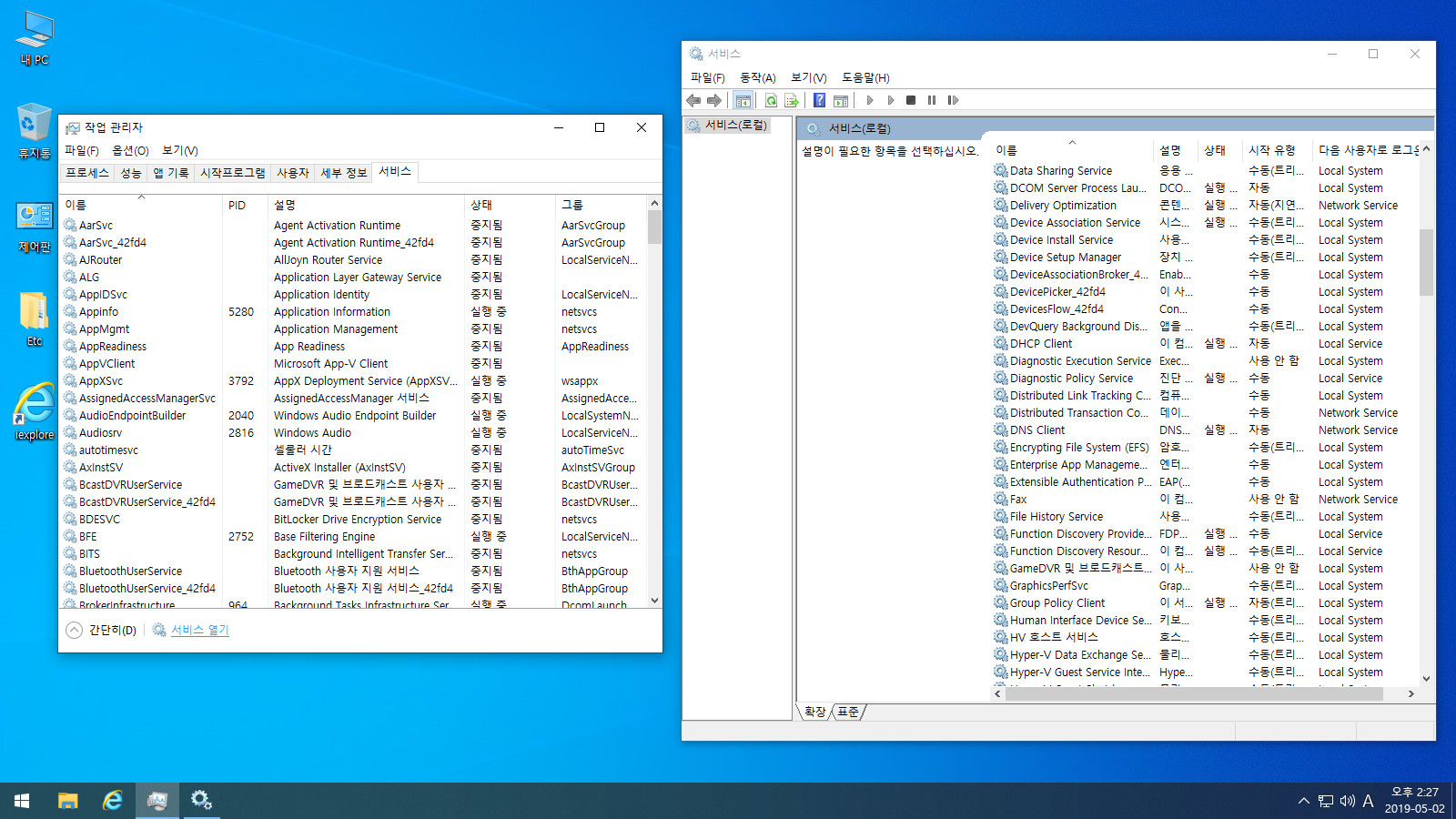This screenshot has width=1456, height=819.
Task: Switch to 표준 view tab in Services
Action: pos(848,712)
